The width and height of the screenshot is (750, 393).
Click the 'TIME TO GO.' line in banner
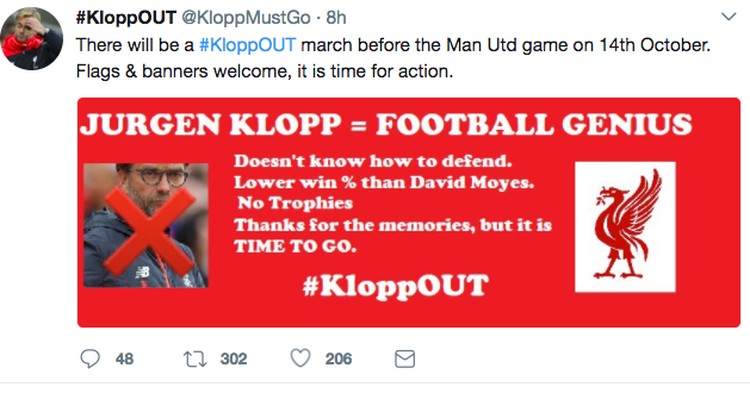295,246
